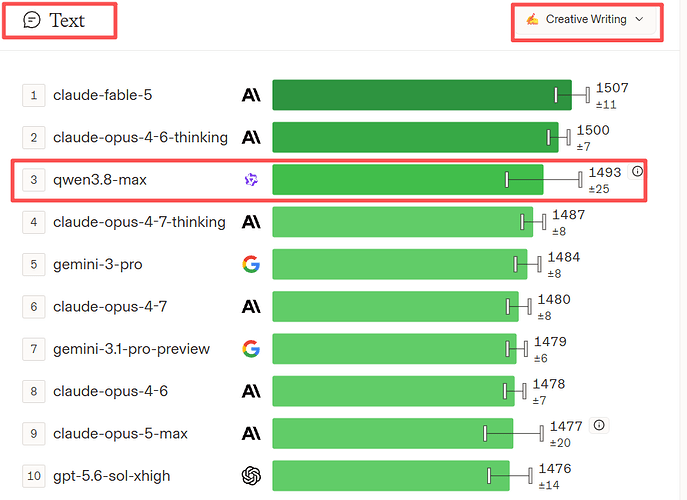Expand the dropdown chevron next to Creative Writing
This screenshot has height=500, width=687.
[x=639, y=19]
